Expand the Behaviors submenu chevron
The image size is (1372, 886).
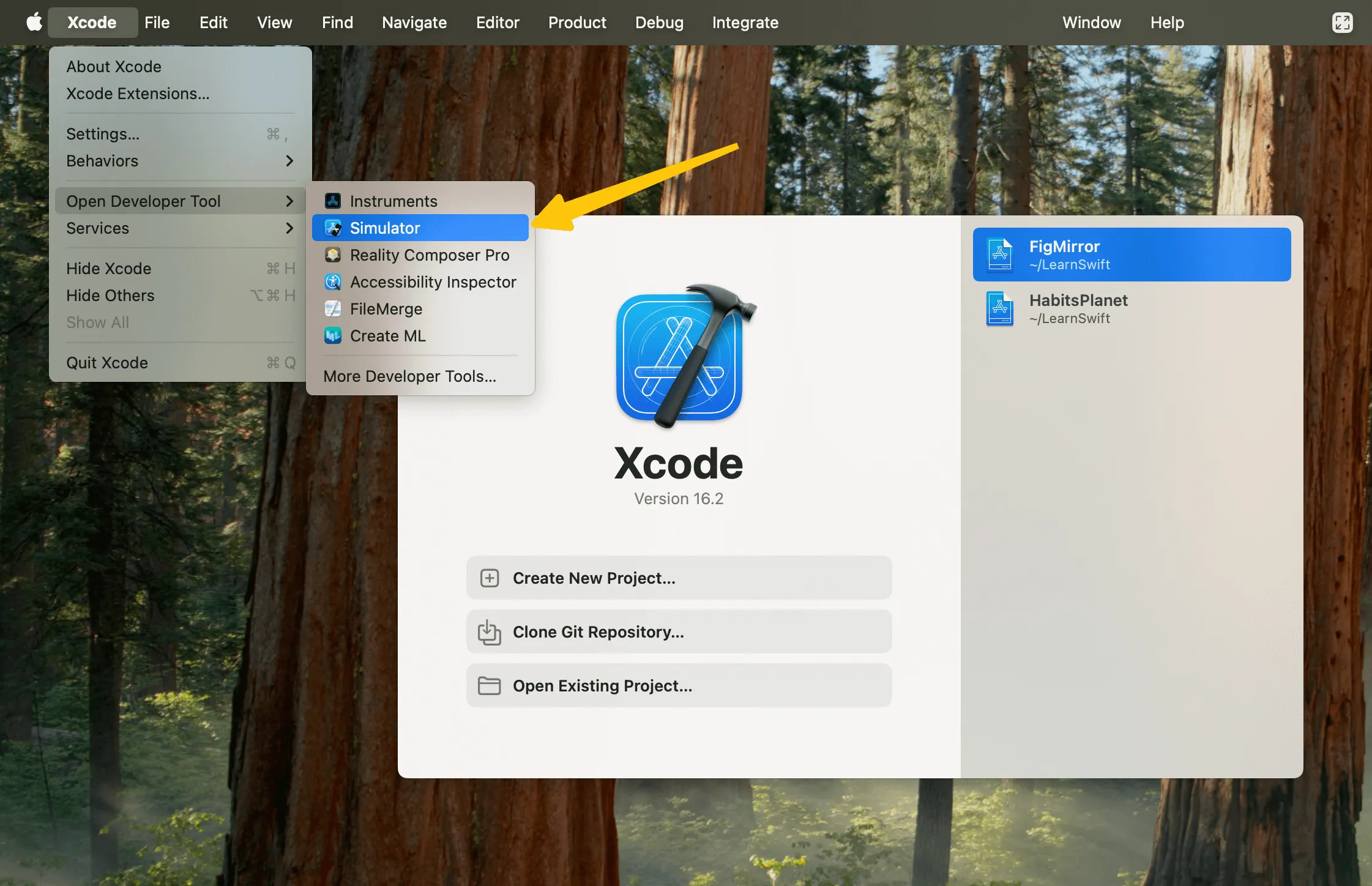(289, 160)
